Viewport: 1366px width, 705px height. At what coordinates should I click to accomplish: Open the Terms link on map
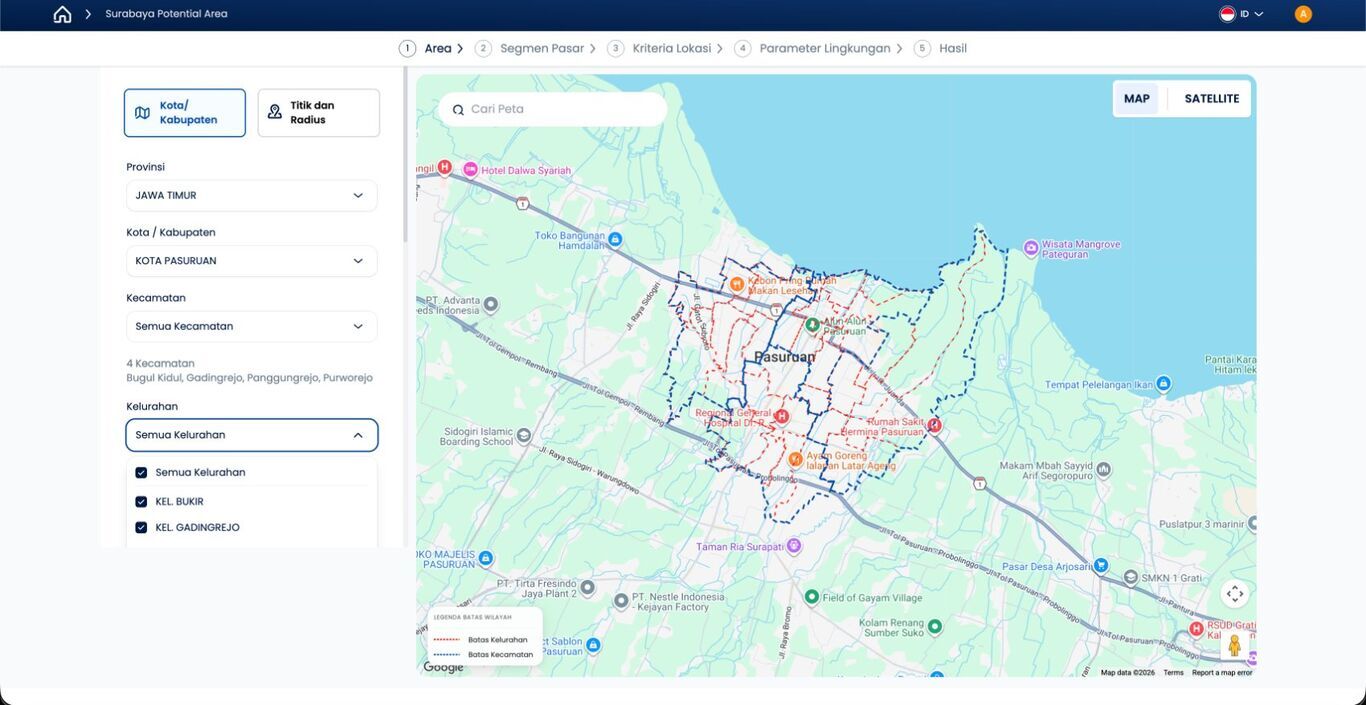[1173, 673]
